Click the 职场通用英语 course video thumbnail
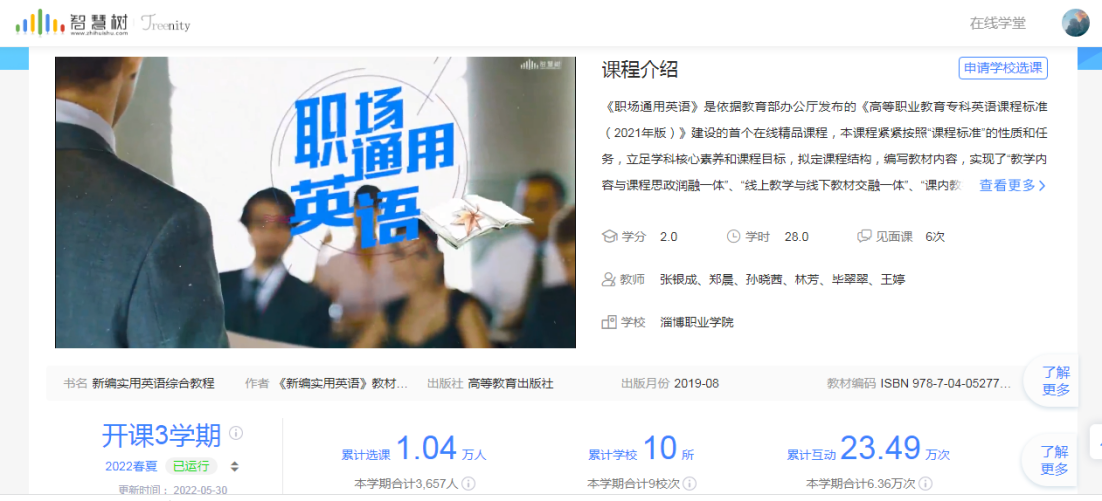Viewport: 1102px width, 501px height. point(316,202)
